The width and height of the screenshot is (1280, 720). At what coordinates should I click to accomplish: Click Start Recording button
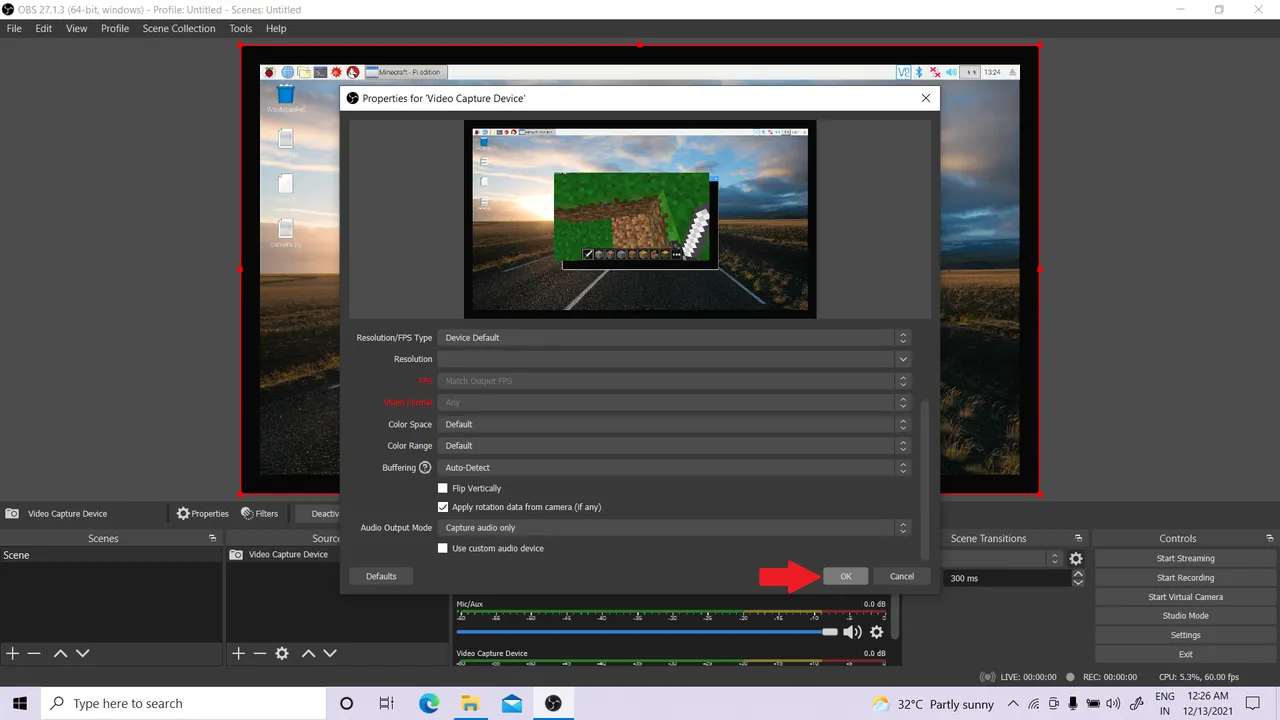[1185, 577]
